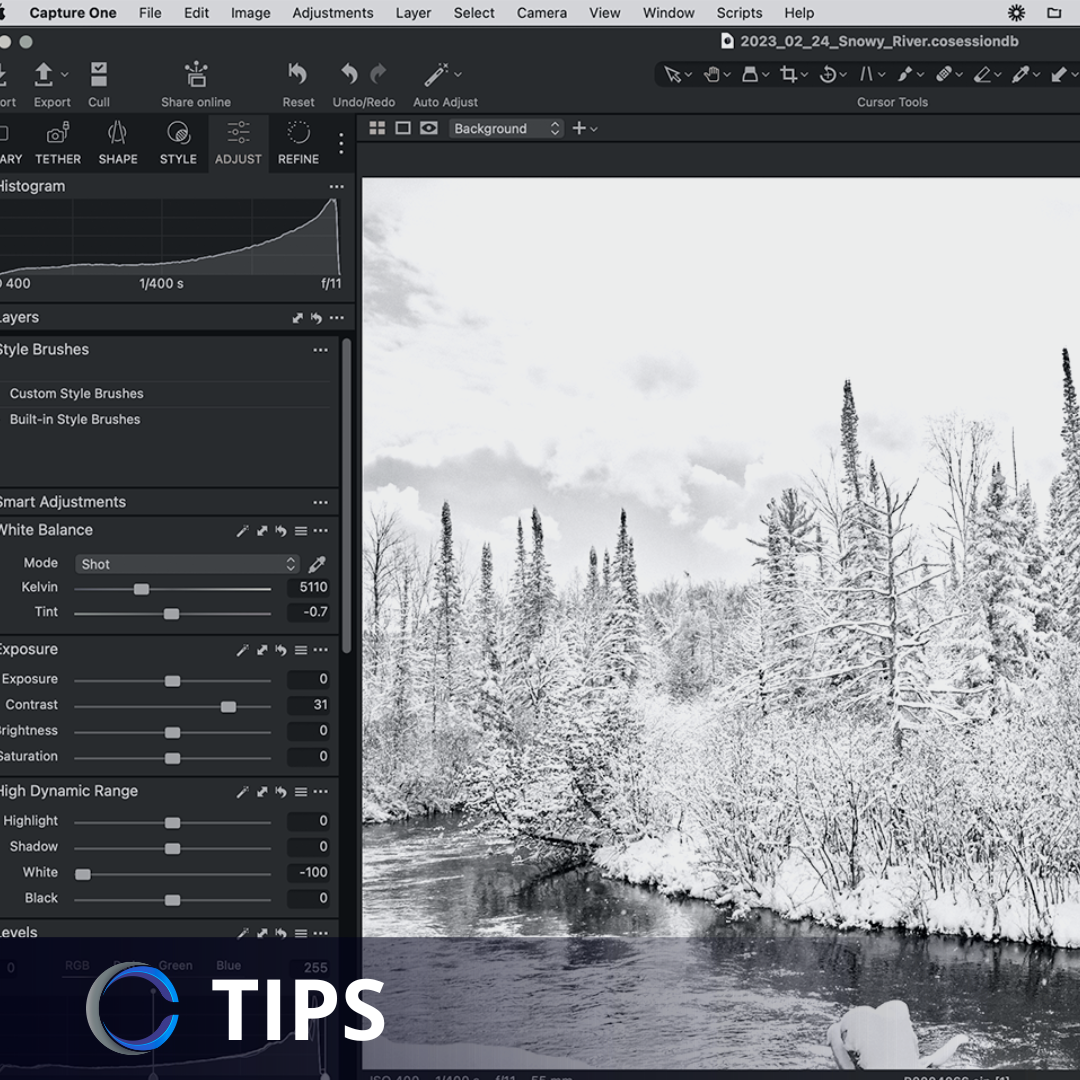Select the Pan hand tool
This screenshot has width=1080, height=1080.
click(712, 74)
